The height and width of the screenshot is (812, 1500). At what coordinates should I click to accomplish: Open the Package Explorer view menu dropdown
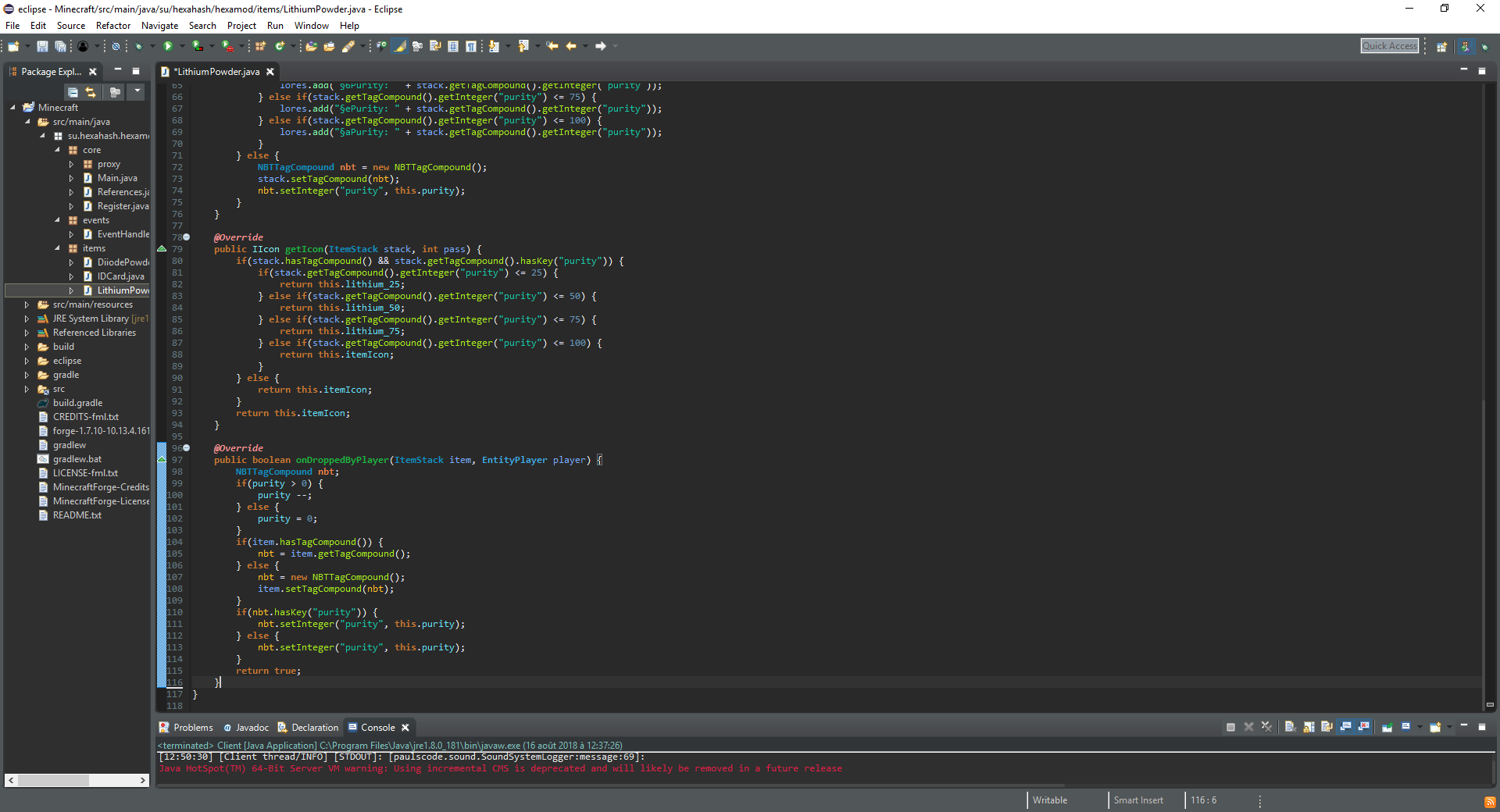point(137,92)
